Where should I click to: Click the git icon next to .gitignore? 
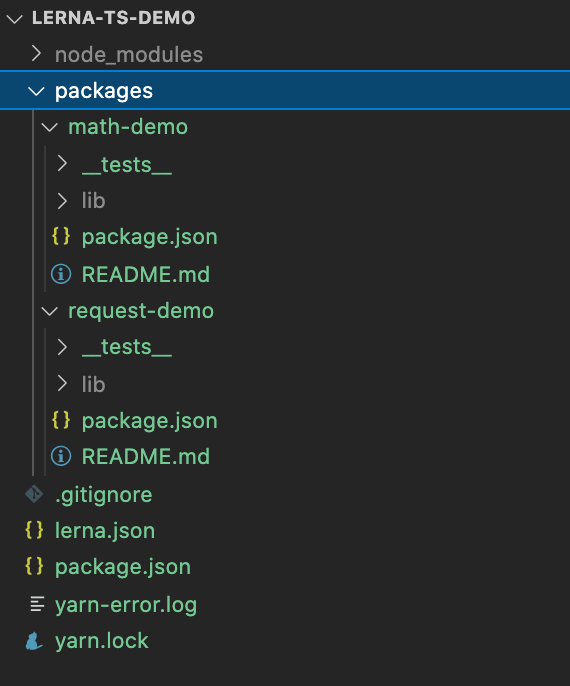34,494
